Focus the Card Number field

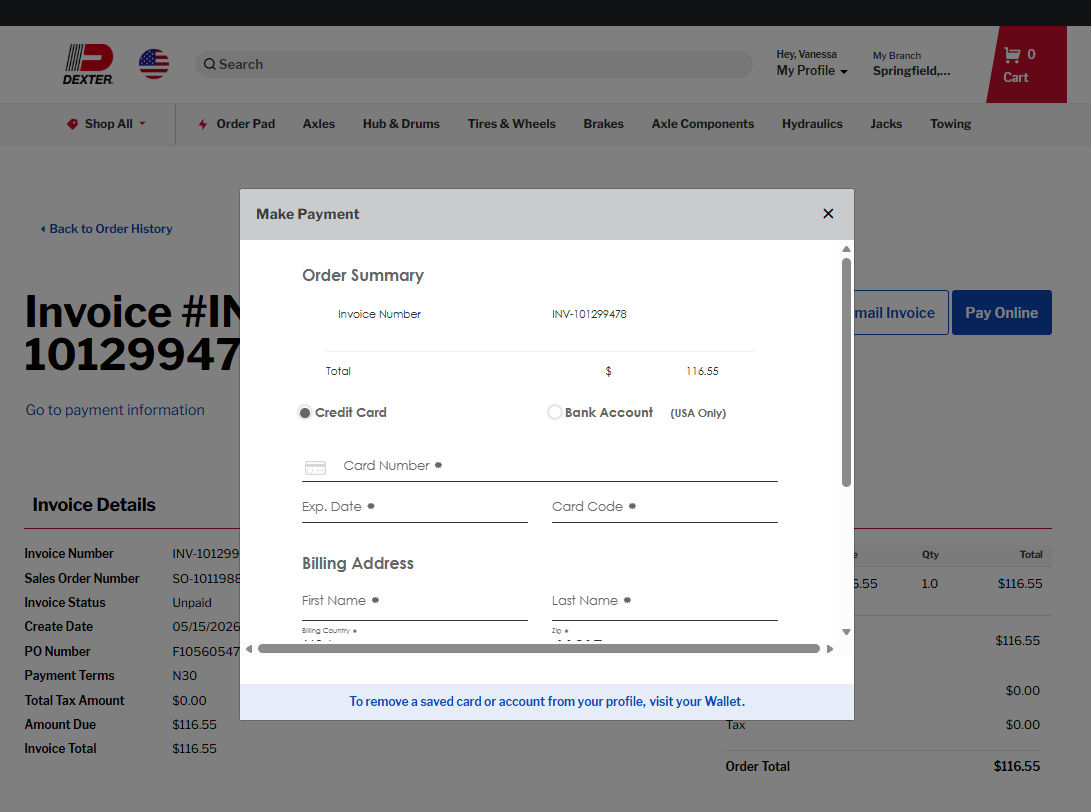[x=540, y=466]
